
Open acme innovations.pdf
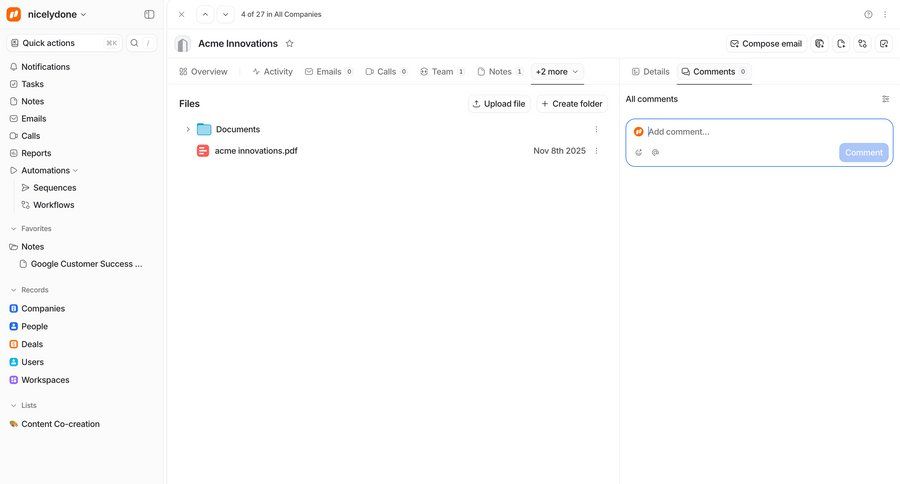click(x=256, y=150)
